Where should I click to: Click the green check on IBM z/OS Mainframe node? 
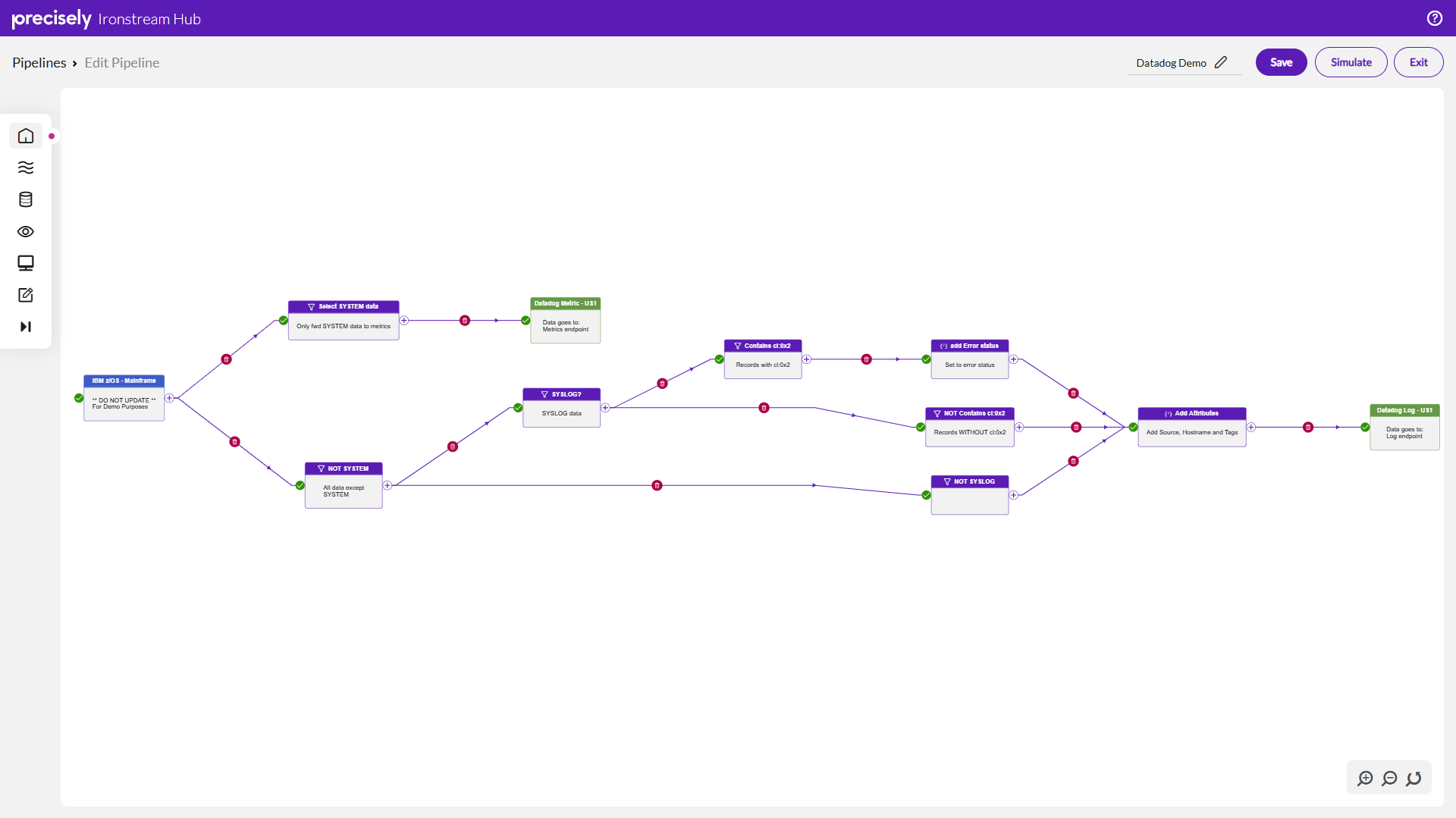pyautogui.click(x=79, y=398)
